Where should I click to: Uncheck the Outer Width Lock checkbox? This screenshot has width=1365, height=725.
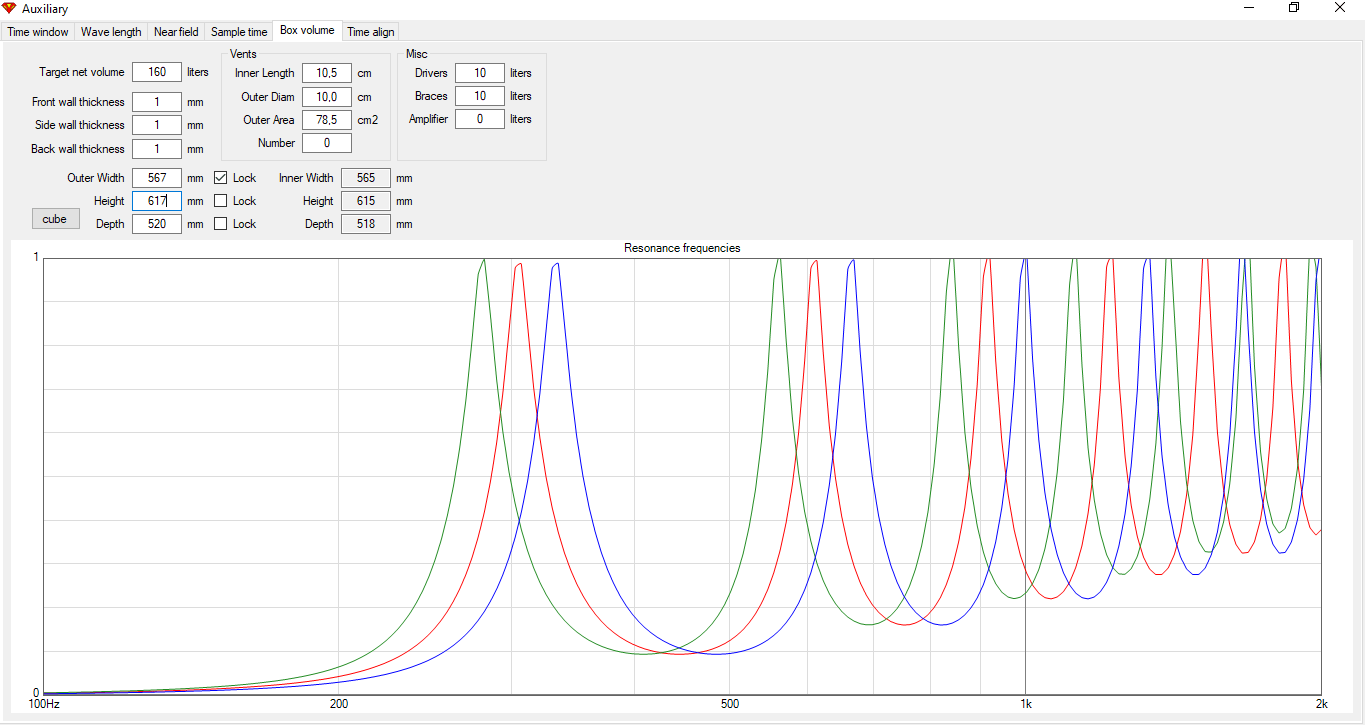pyautogui.click(x=221, y=178)
